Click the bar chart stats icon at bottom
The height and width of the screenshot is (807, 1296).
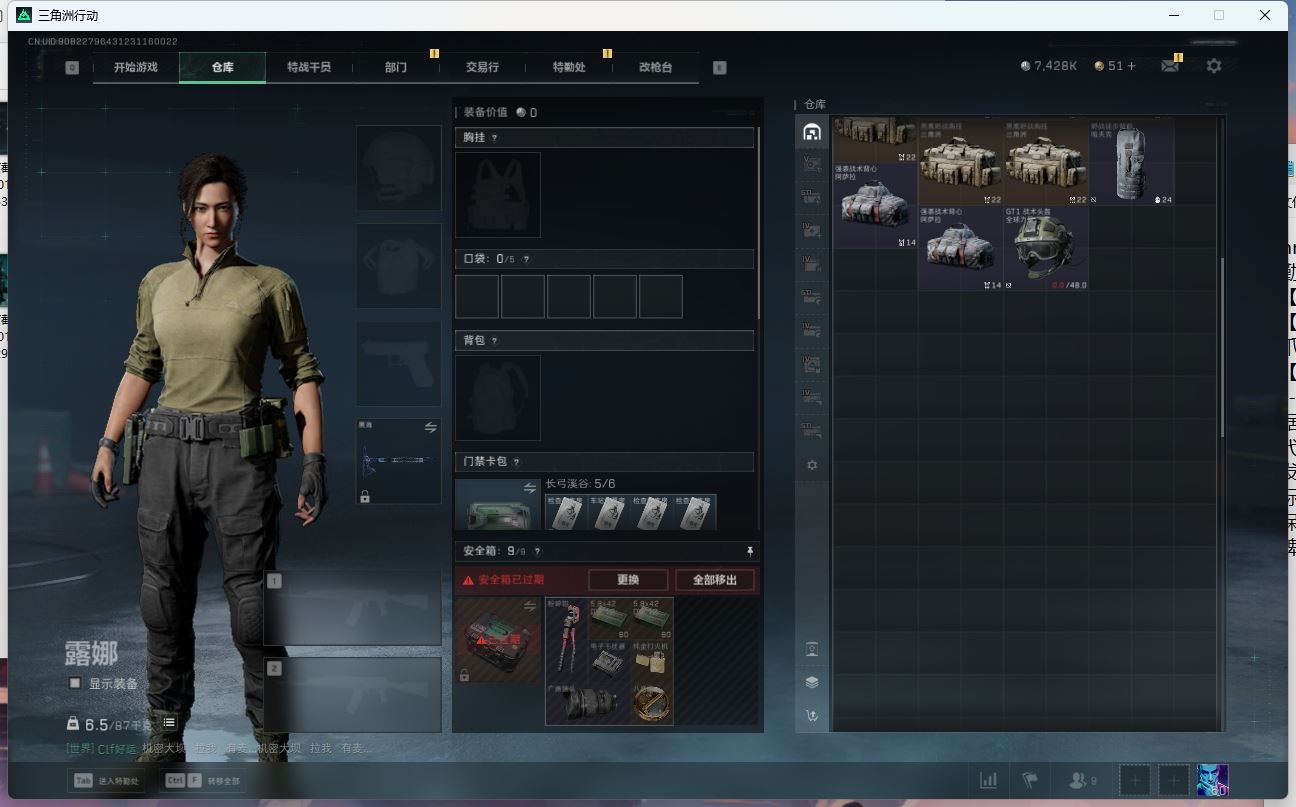pyautogui.click(x=988, y=780)
